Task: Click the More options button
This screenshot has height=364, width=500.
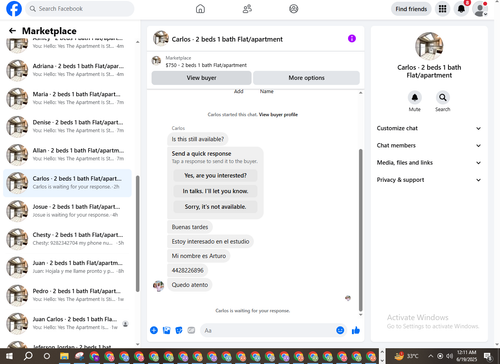Action: click(306, 78)
